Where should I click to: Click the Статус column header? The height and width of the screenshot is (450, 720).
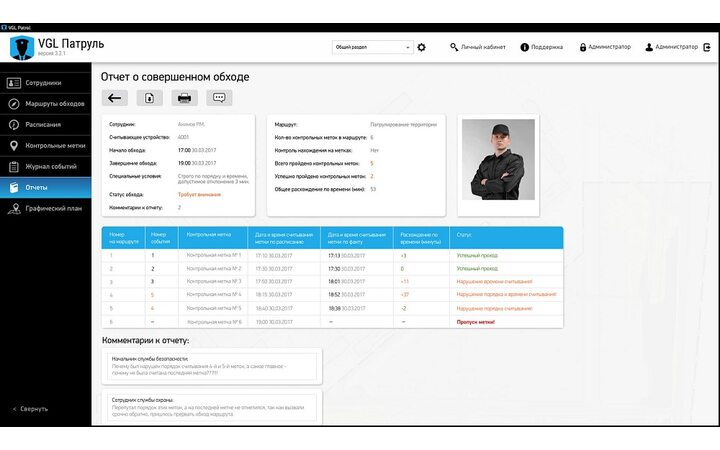[x=464, y=238]
